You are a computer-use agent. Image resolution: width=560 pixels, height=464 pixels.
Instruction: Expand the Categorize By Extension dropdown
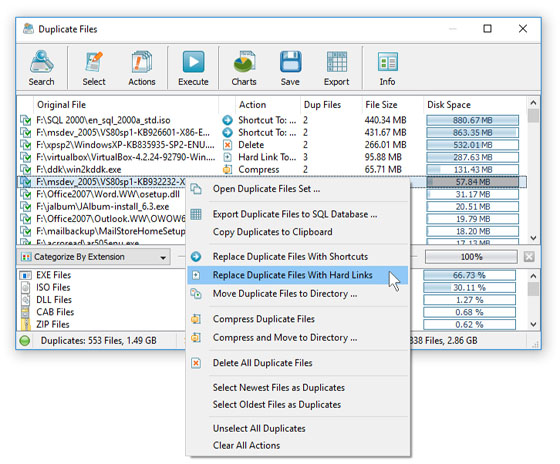(163, 257)
